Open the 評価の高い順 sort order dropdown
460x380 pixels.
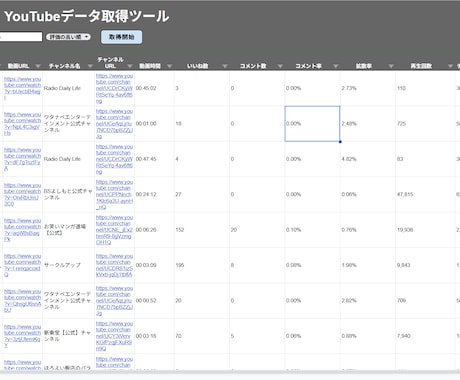coord(68,37)
